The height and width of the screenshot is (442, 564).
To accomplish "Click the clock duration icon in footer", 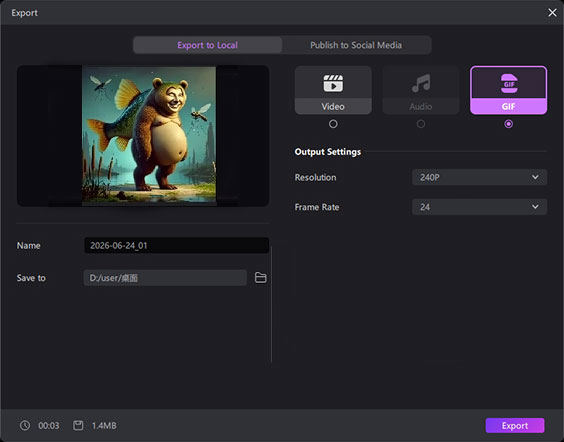I will pyautogui.click(x=25, y=425).
